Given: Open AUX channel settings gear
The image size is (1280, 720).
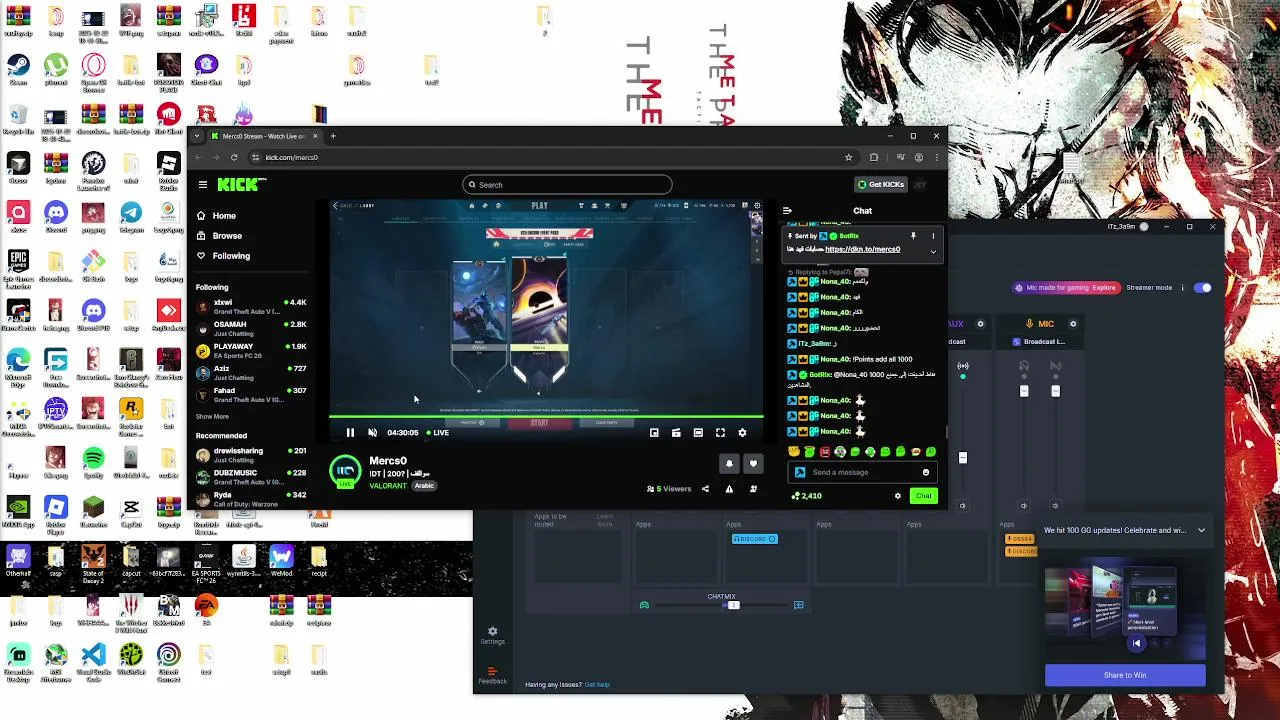Looking at the screenshot, I should tap(980, 324).
